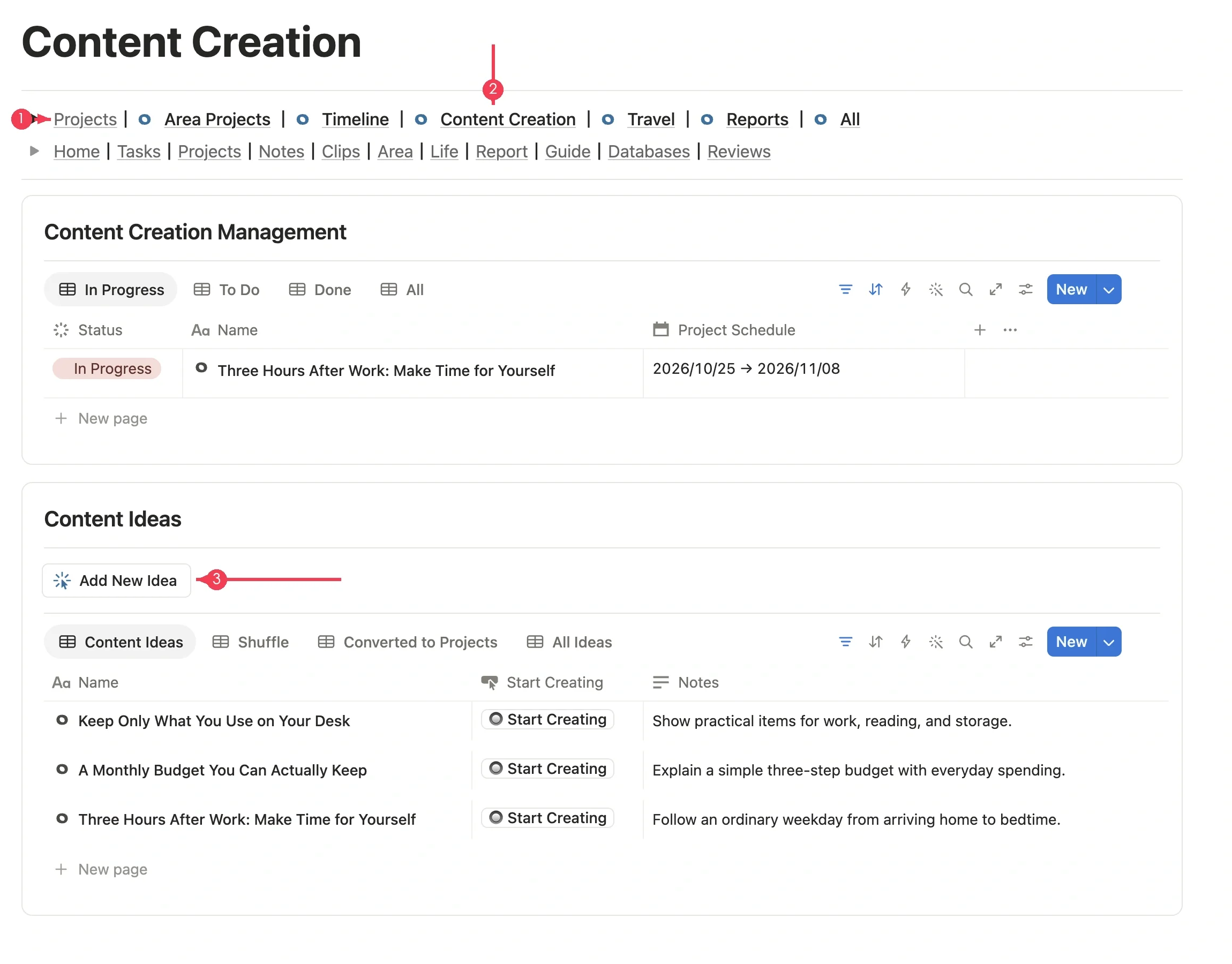
Task: Go to the Travel page link
Action: (651, 119)
